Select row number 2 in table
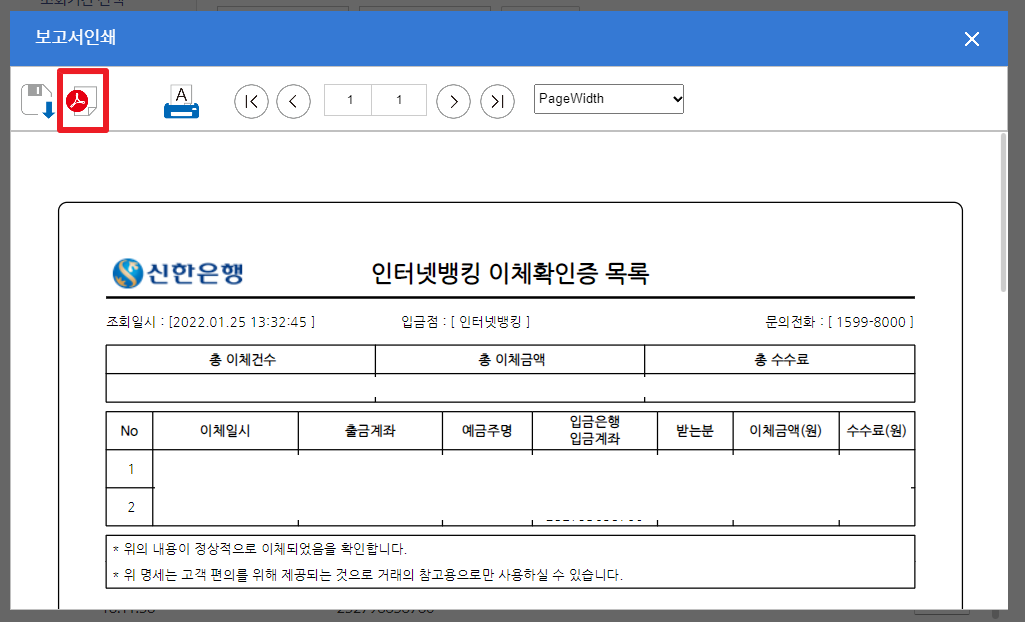 (x=129, y=507)
